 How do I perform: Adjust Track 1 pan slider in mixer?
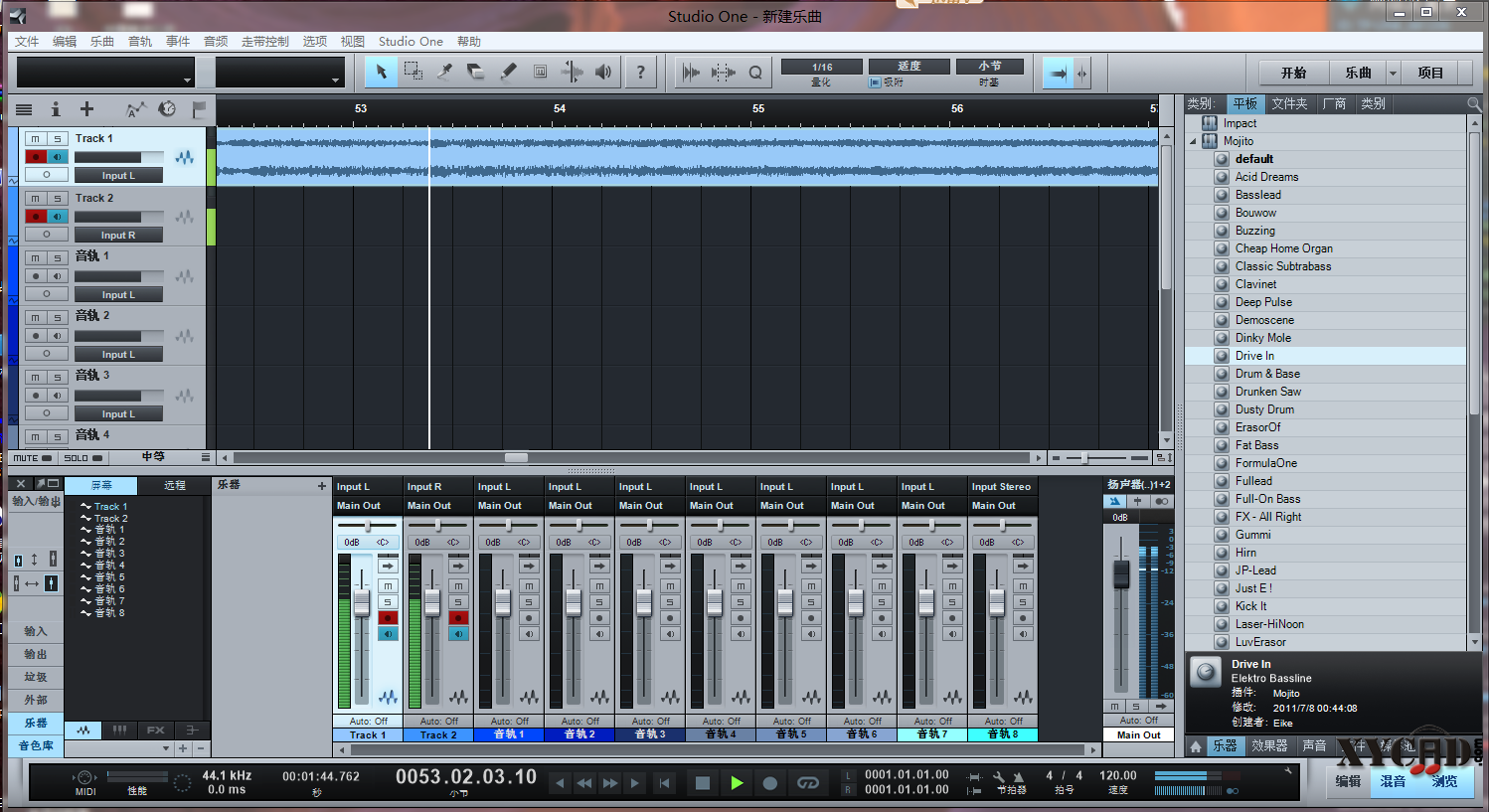point(367,525)
